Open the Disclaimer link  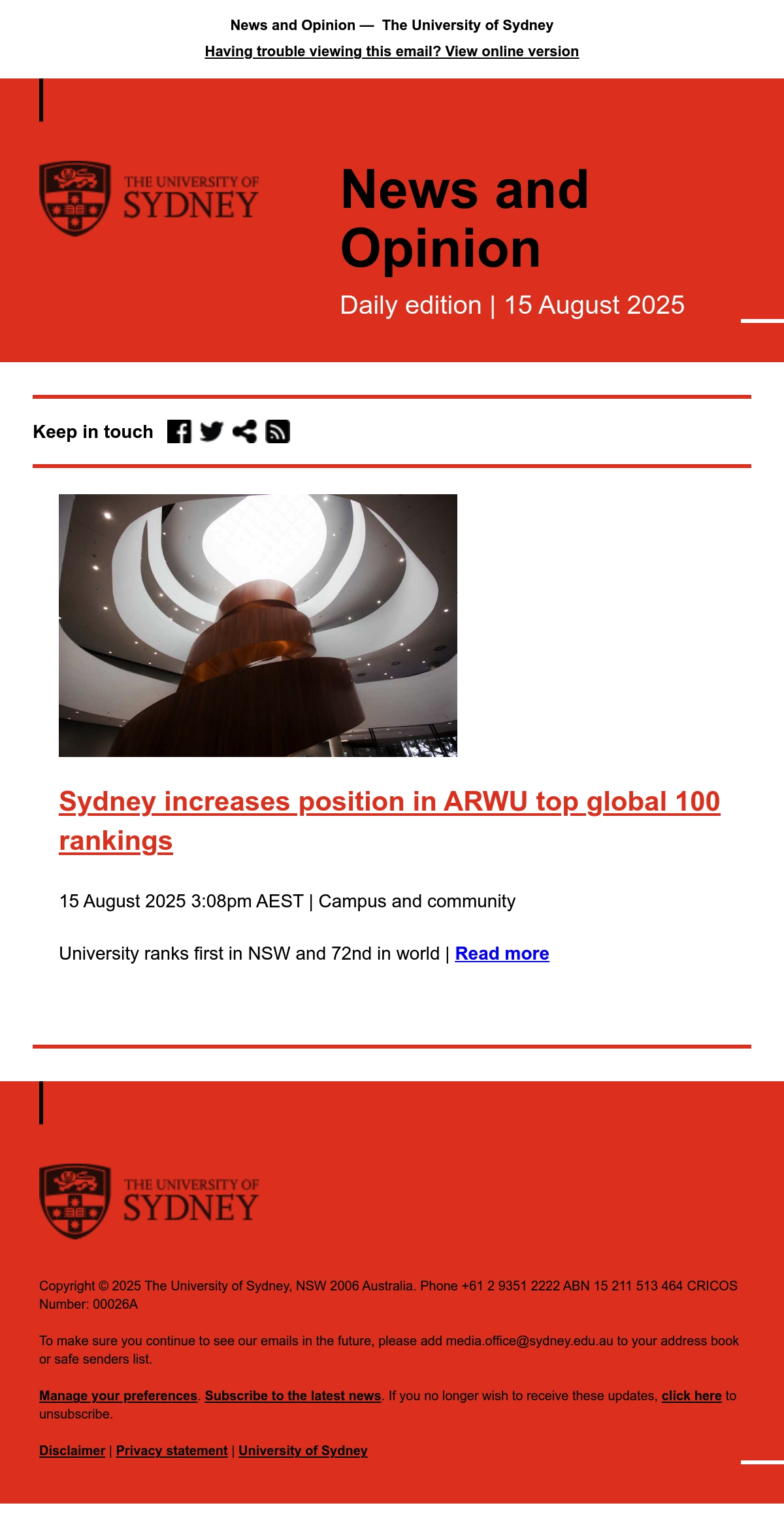[72, 1451]
